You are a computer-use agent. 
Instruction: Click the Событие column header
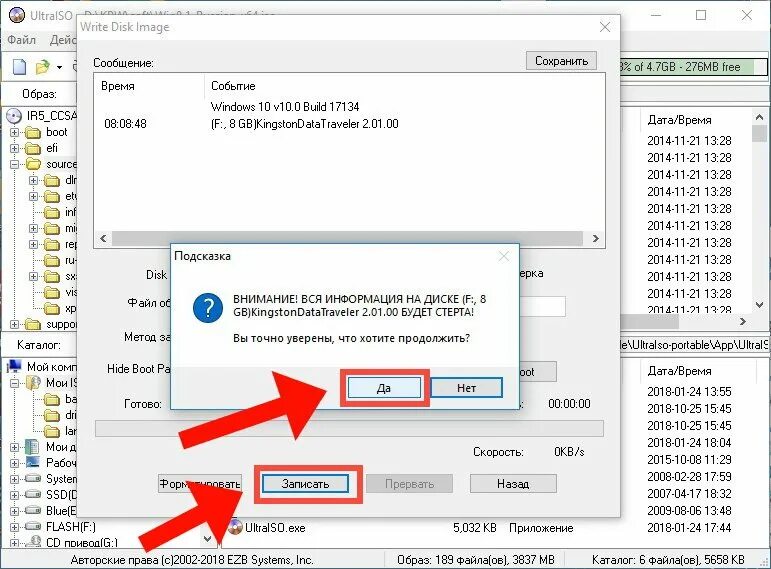233,86
